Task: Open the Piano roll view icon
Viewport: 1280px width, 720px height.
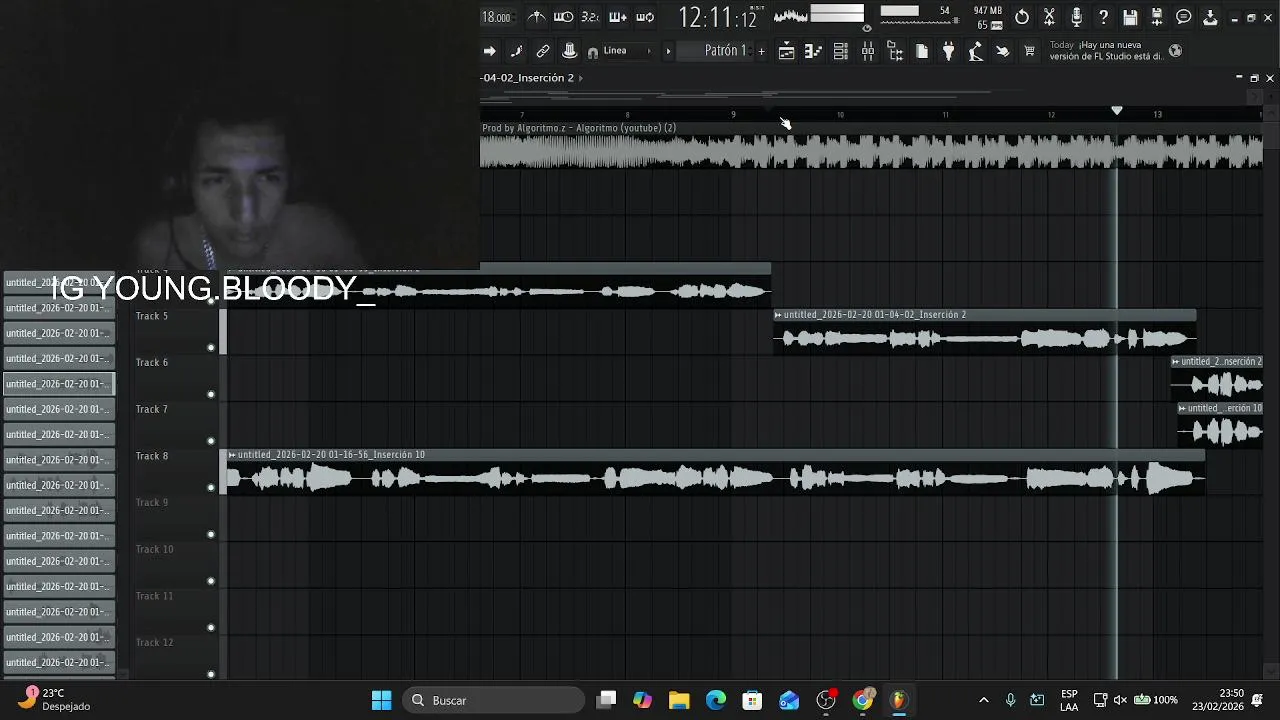Action: (814, 51)
